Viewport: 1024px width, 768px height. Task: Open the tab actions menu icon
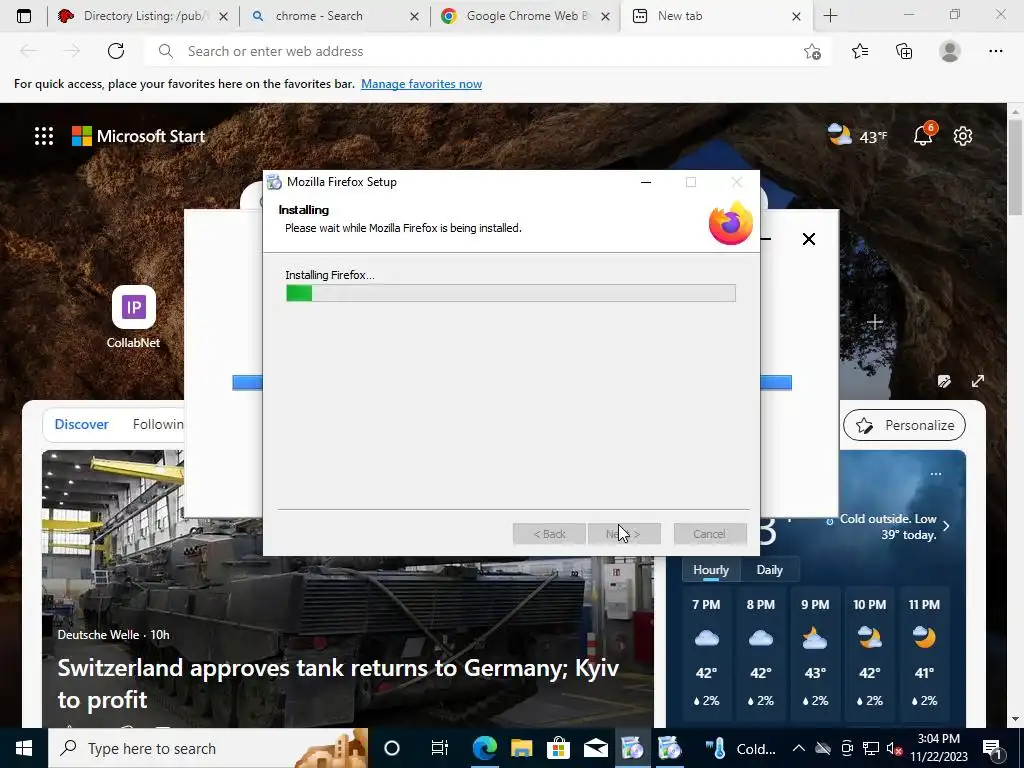[24, 16]
